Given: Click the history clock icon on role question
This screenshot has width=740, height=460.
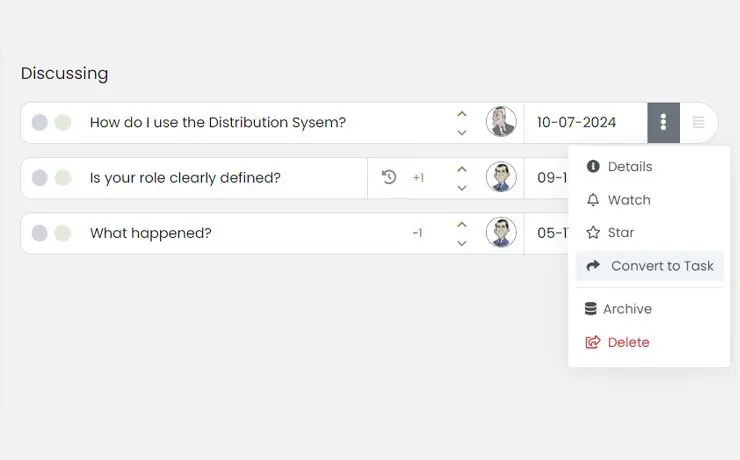Looking at the screenshot, I should (x=389, y=178).
